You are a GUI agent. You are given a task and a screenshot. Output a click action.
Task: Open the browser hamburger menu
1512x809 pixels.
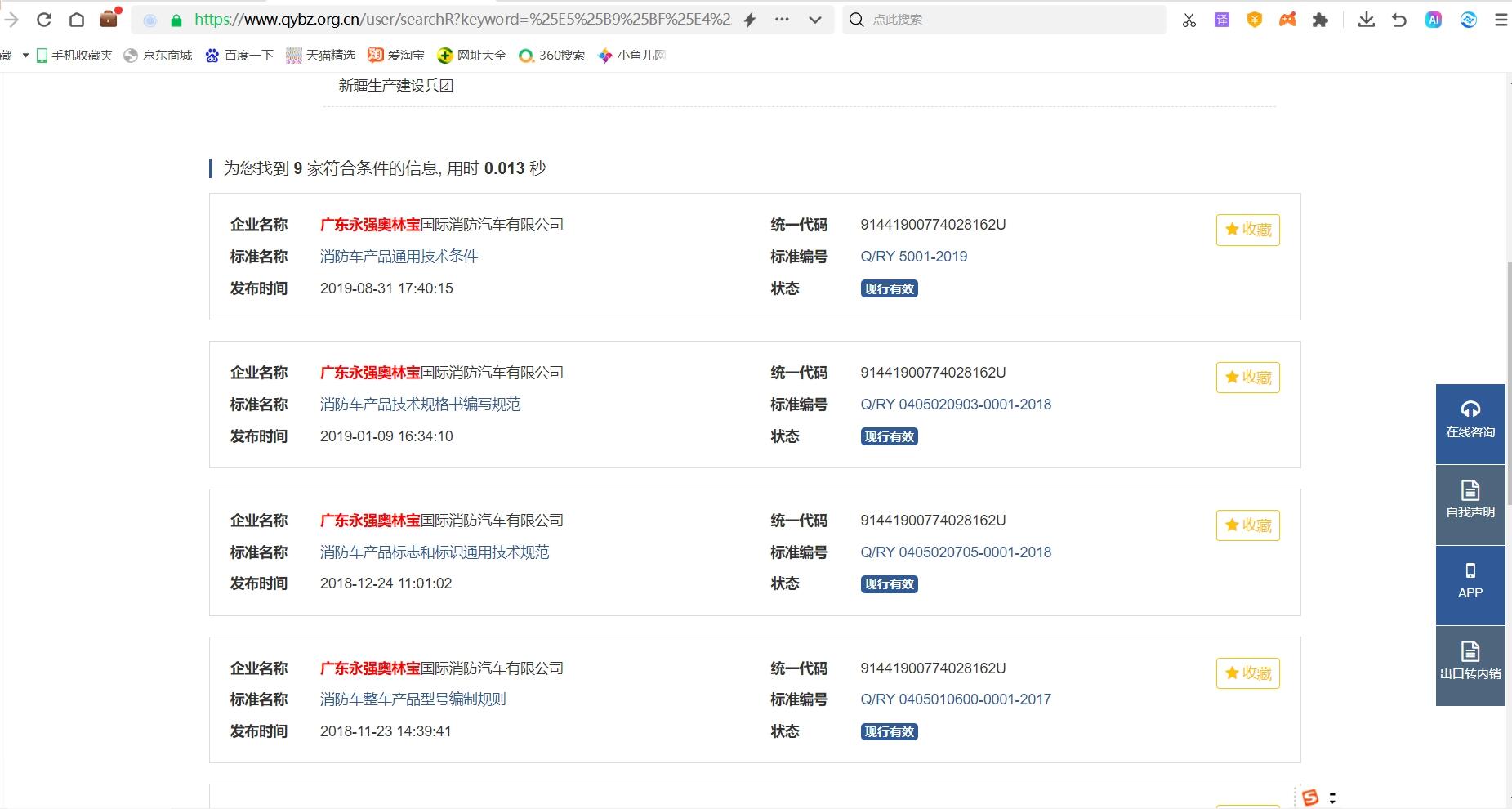1501,20
